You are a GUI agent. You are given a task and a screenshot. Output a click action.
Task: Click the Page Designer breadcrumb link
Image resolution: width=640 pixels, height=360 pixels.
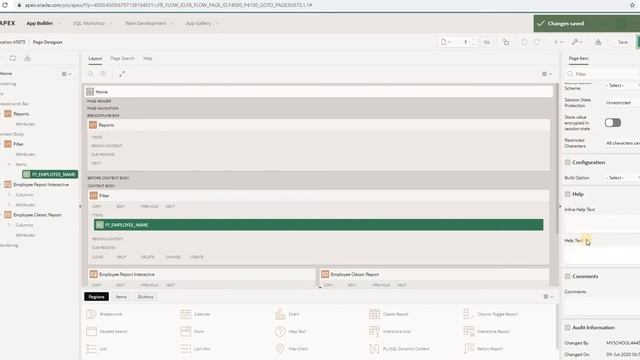coord(48,42)
